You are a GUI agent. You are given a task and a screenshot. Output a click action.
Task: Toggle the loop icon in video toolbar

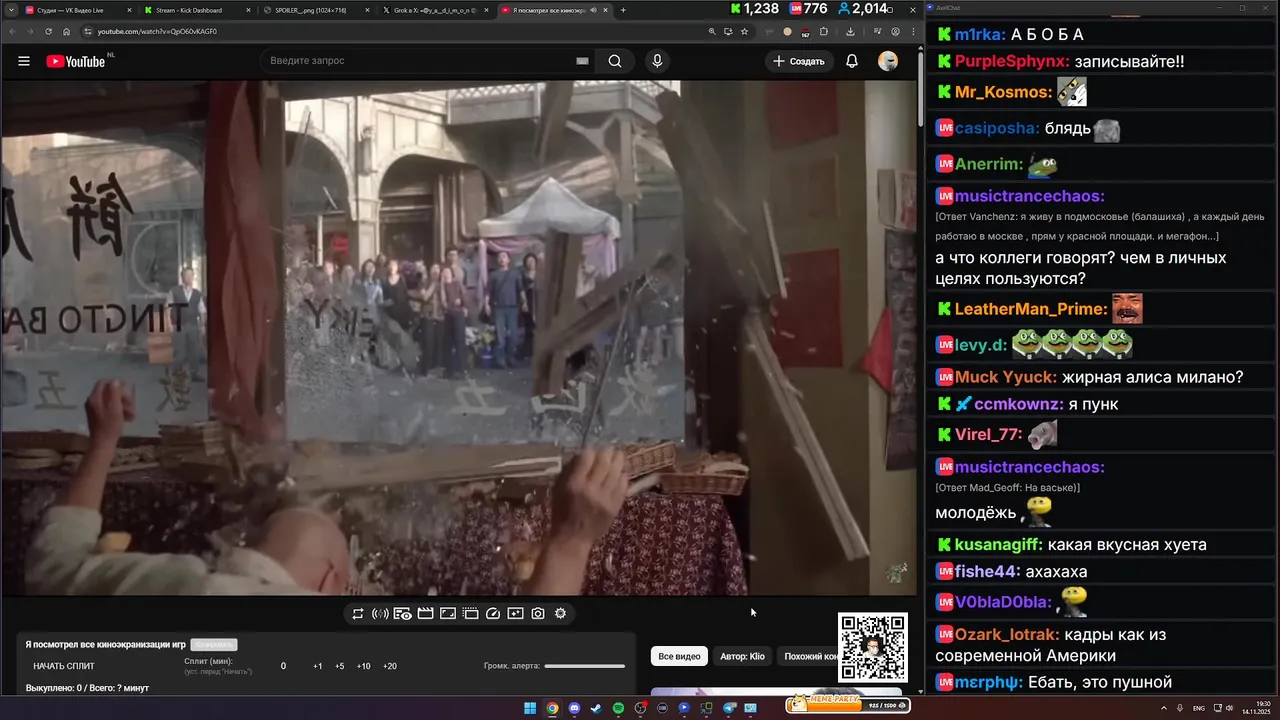click(x=358, y=614)
